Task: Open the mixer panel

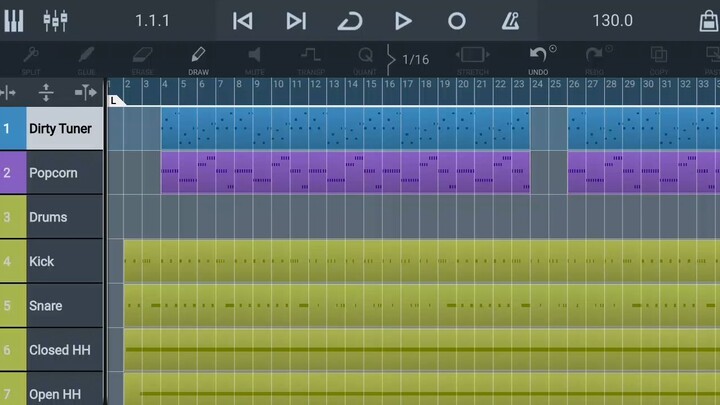Action: pos(55,20)
